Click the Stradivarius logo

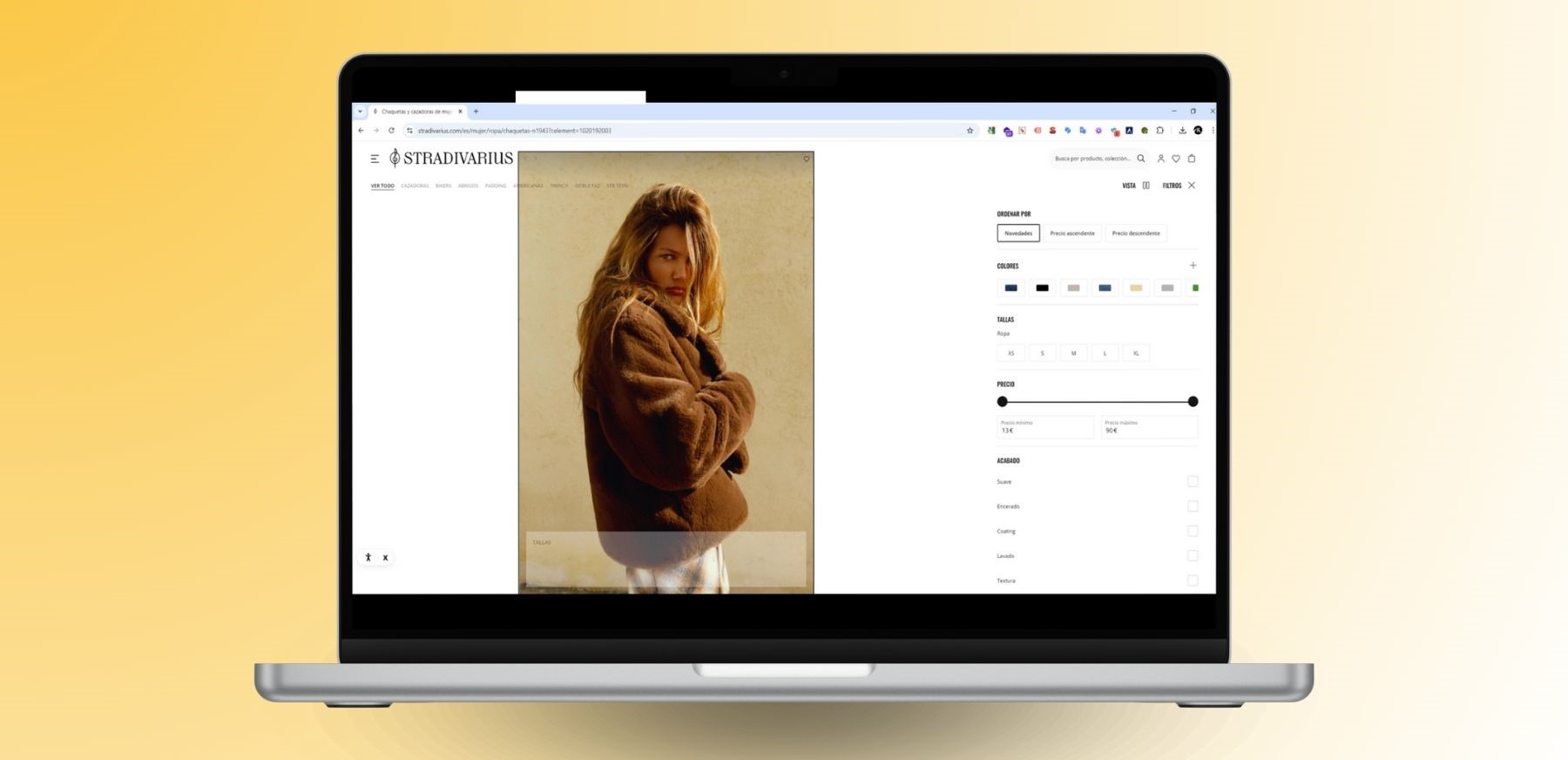point(451,158)
